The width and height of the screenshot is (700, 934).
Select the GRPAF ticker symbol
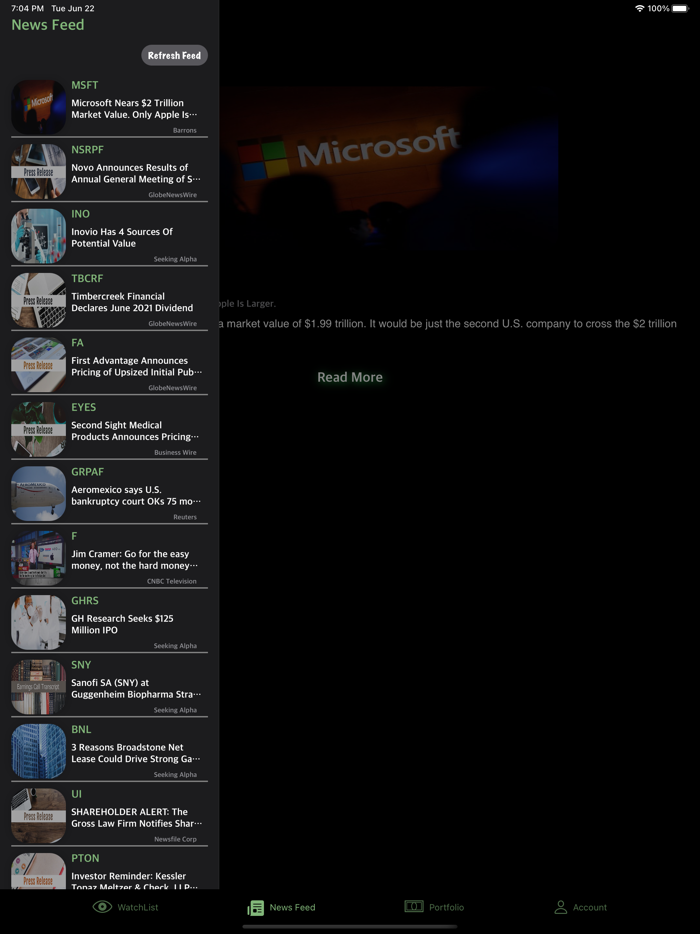pos(88,472)
